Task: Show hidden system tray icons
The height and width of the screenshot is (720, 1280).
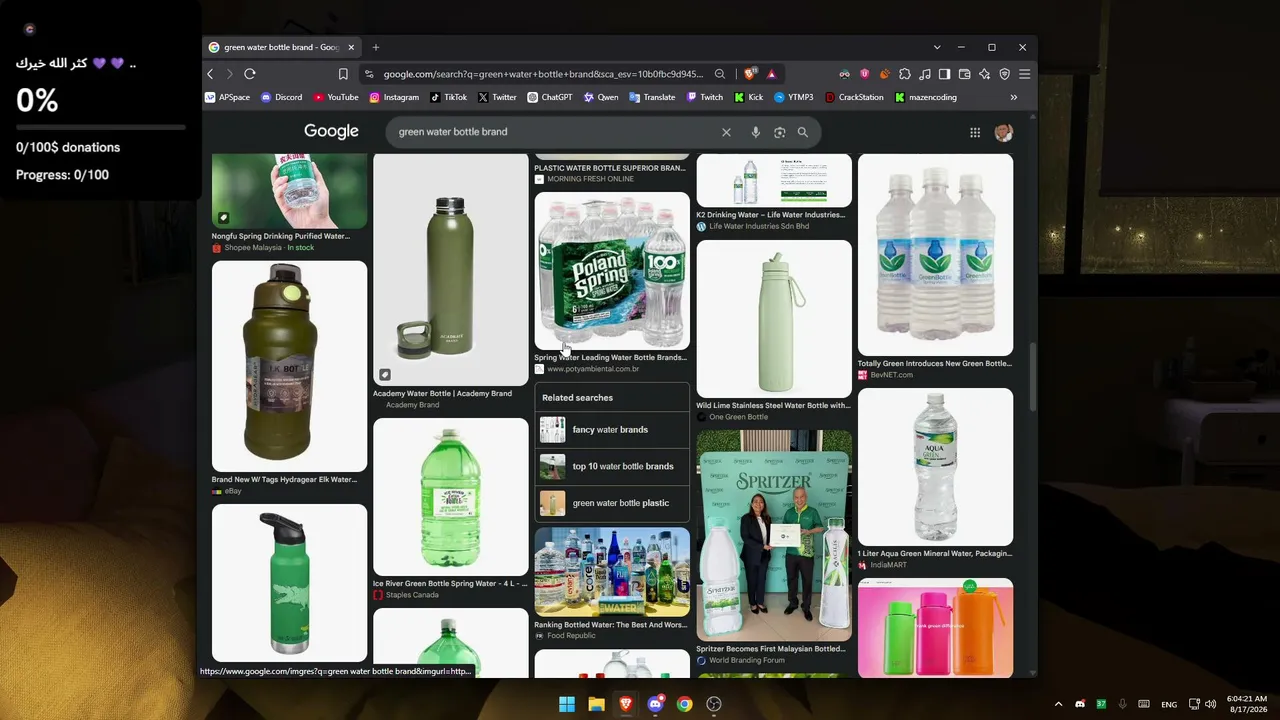Action: pos(1059,704)
